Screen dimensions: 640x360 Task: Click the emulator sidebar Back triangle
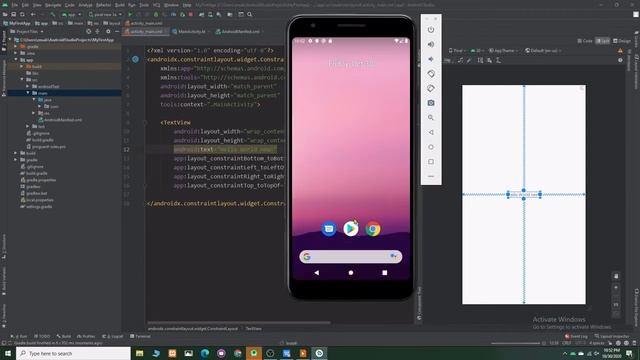(431, 132)
